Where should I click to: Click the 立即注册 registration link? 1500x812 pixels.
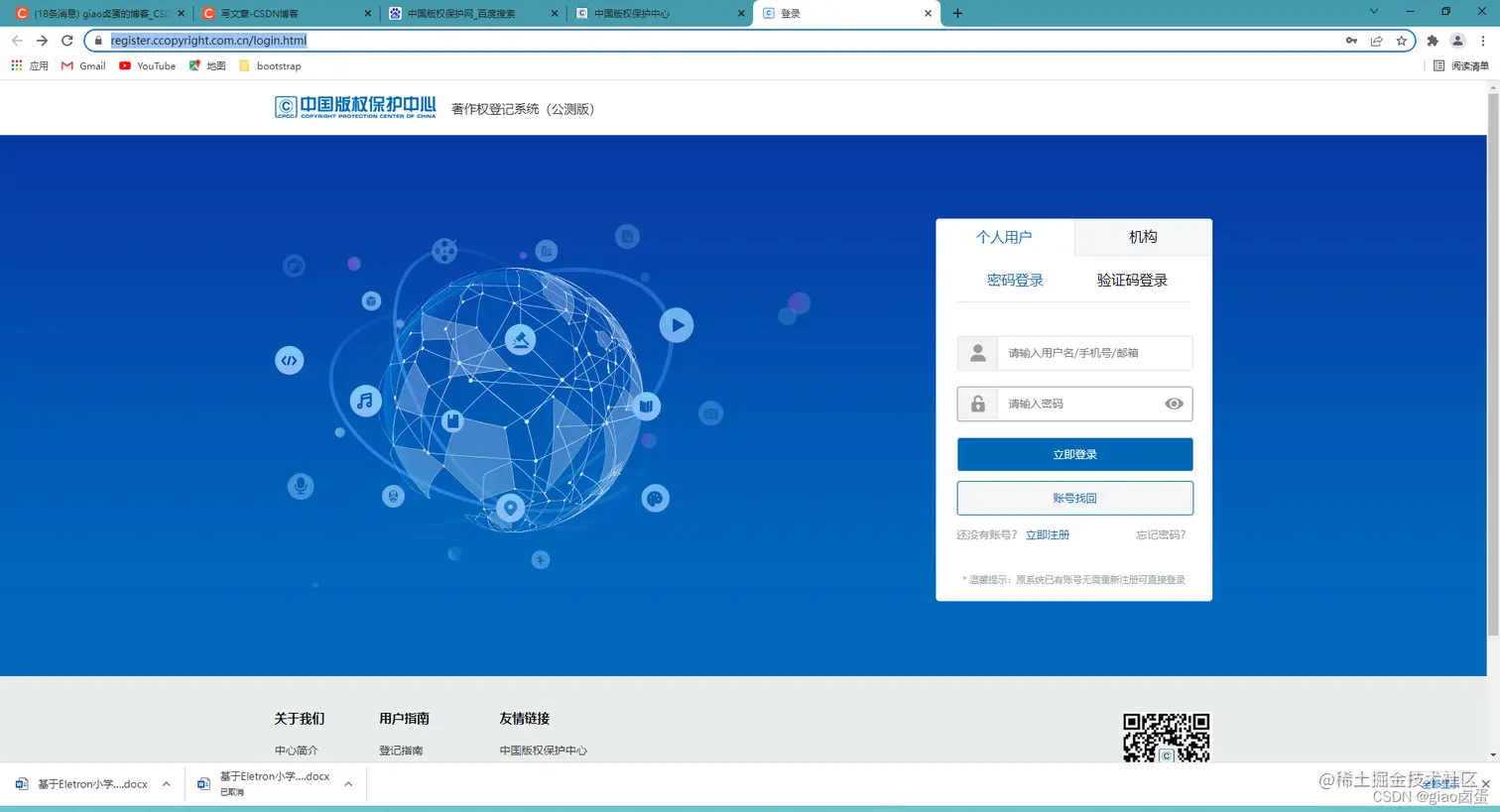coord(1048,534)
